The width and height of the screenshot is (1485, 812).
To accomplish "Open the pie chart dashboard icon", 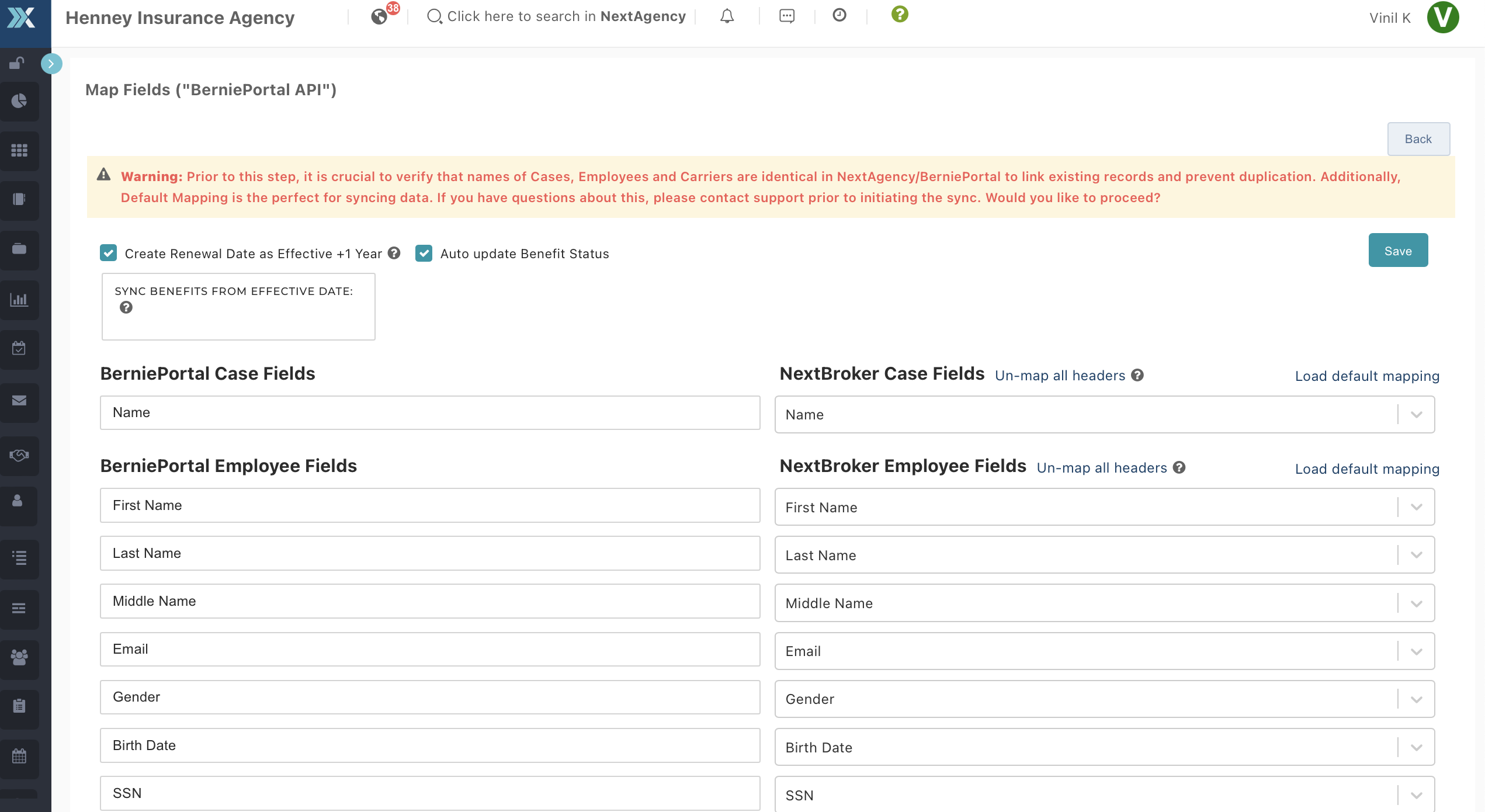I will click(x=19, y=101).
